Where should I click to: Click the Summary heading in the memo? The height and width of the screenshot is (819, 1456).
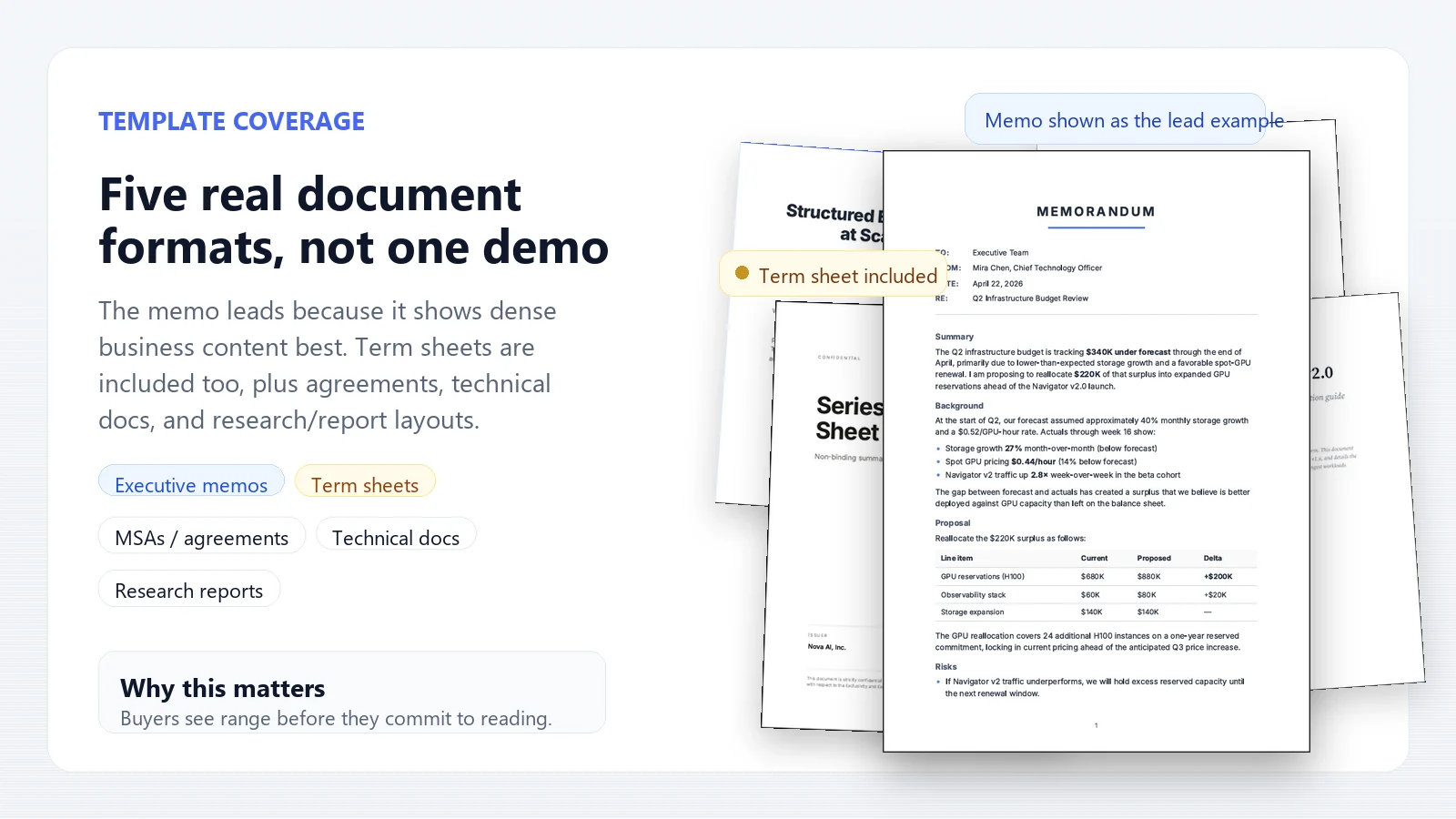954,337
